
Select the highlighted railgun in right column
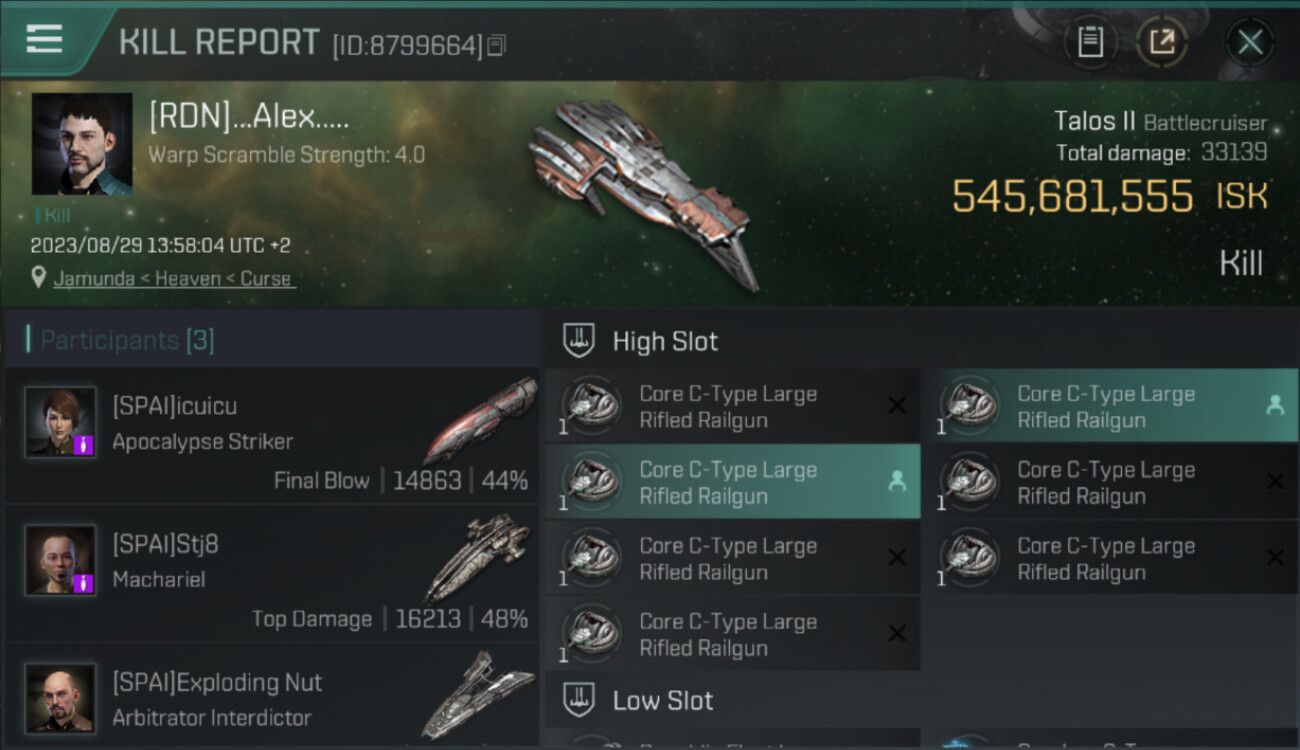point(1111,407)
